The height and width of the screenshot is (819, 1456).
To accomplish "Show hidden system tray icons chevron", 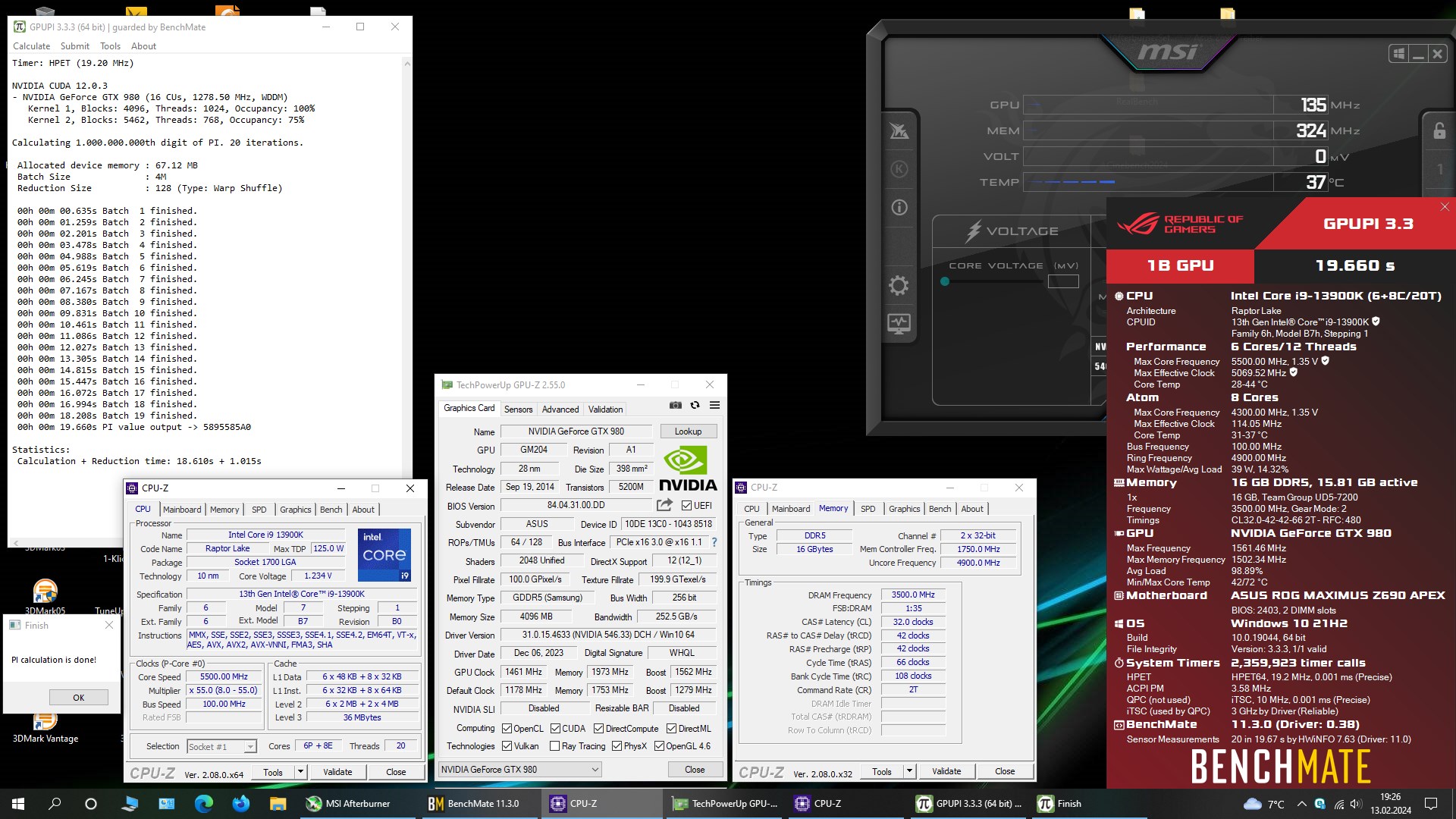I will click(1301, 804).
